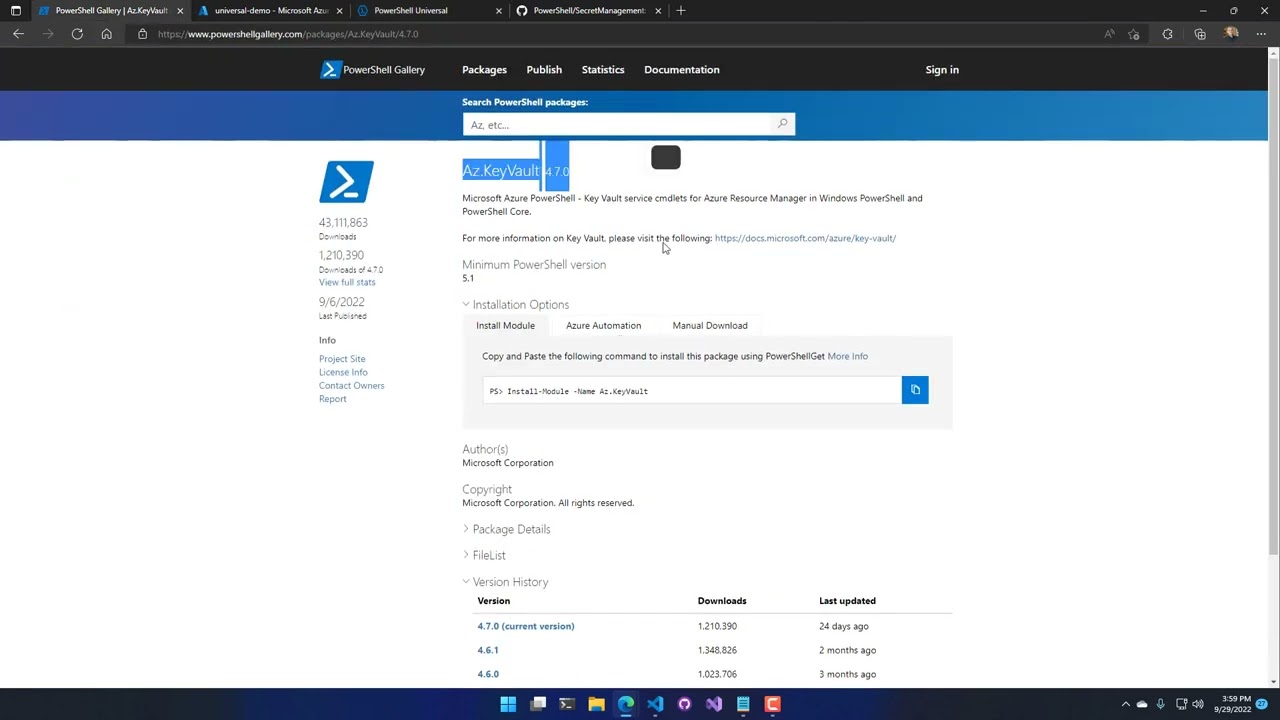Open the Publish menu item
1280x720 pixels.
pyautogui.click(x=544, y=70)
